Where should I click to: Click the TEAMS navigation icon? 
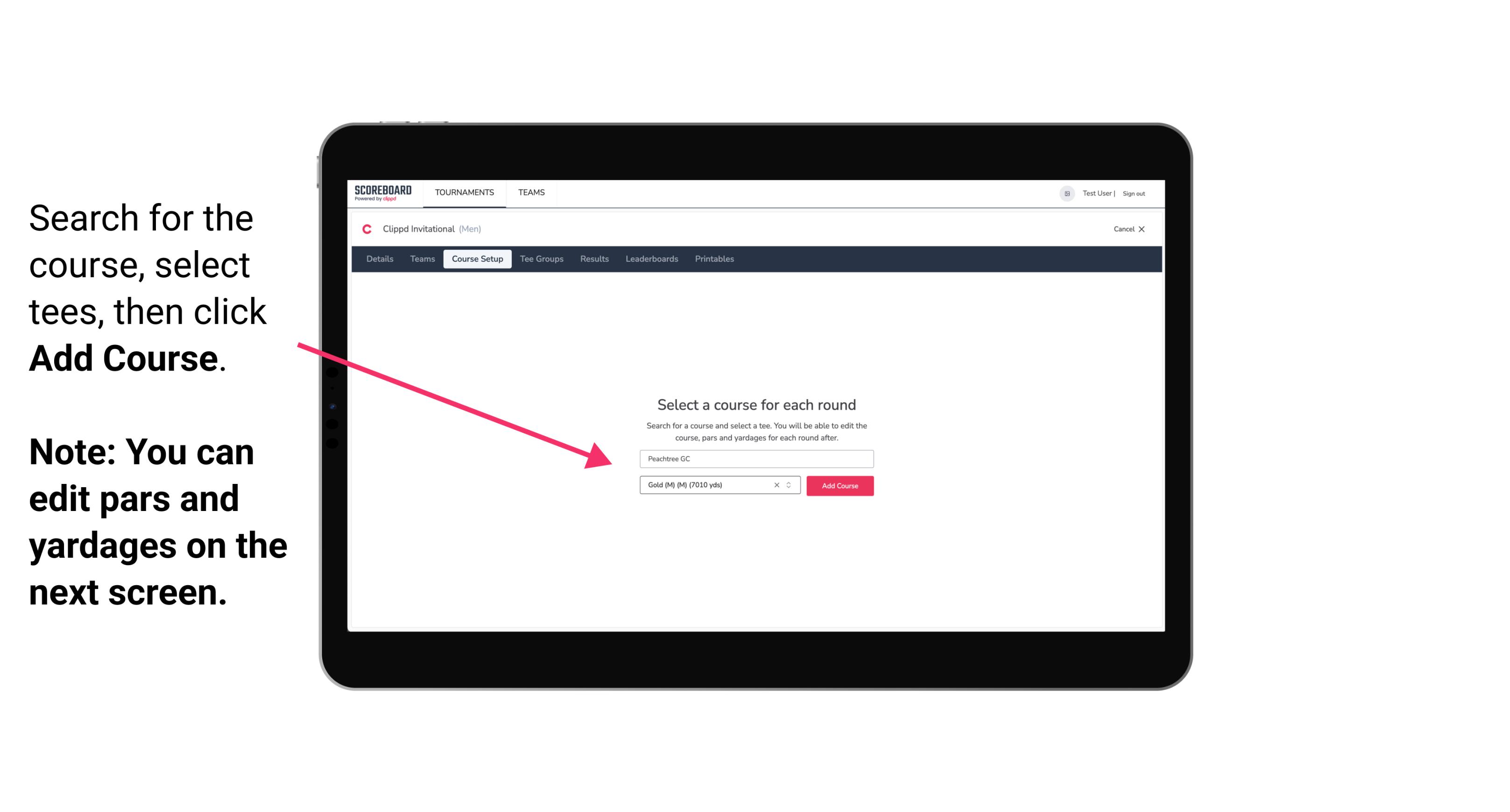click(530, 192)
